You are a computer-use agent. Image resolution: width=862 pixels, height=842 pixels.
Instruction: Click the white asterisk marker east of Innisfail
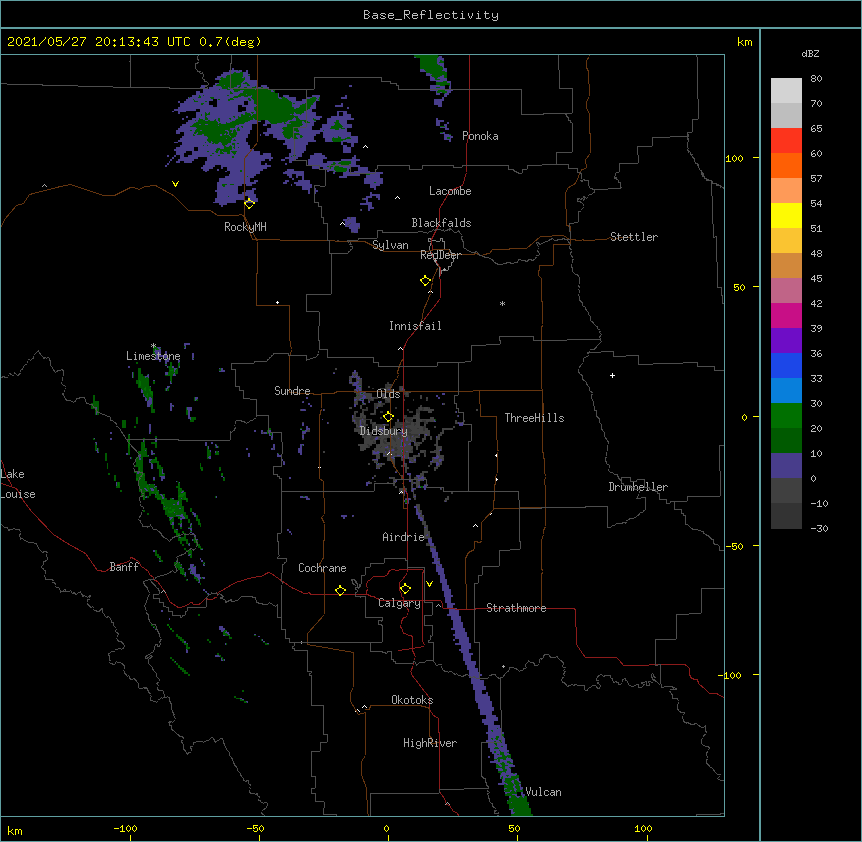point(502,304)
